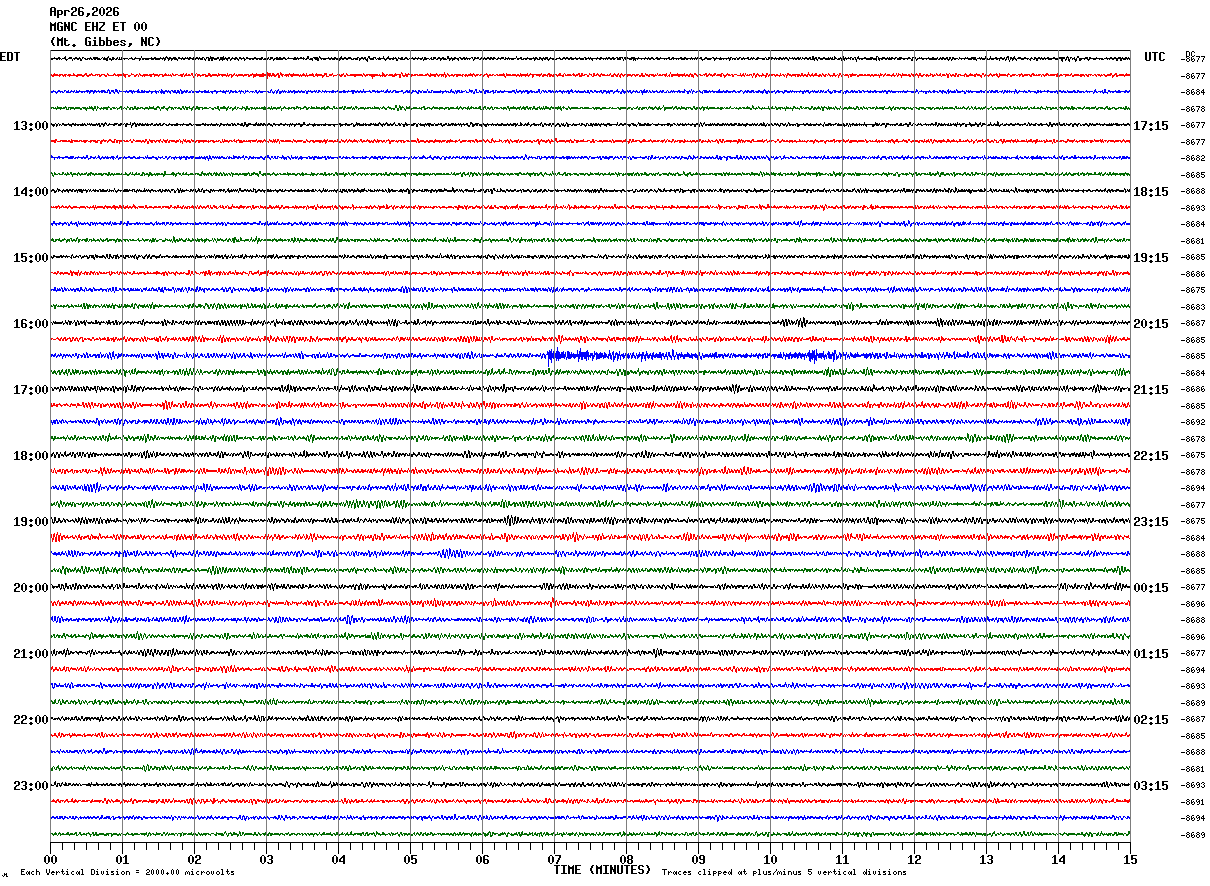Select the station code MGNC EHZ ET 00

point(98,27)
